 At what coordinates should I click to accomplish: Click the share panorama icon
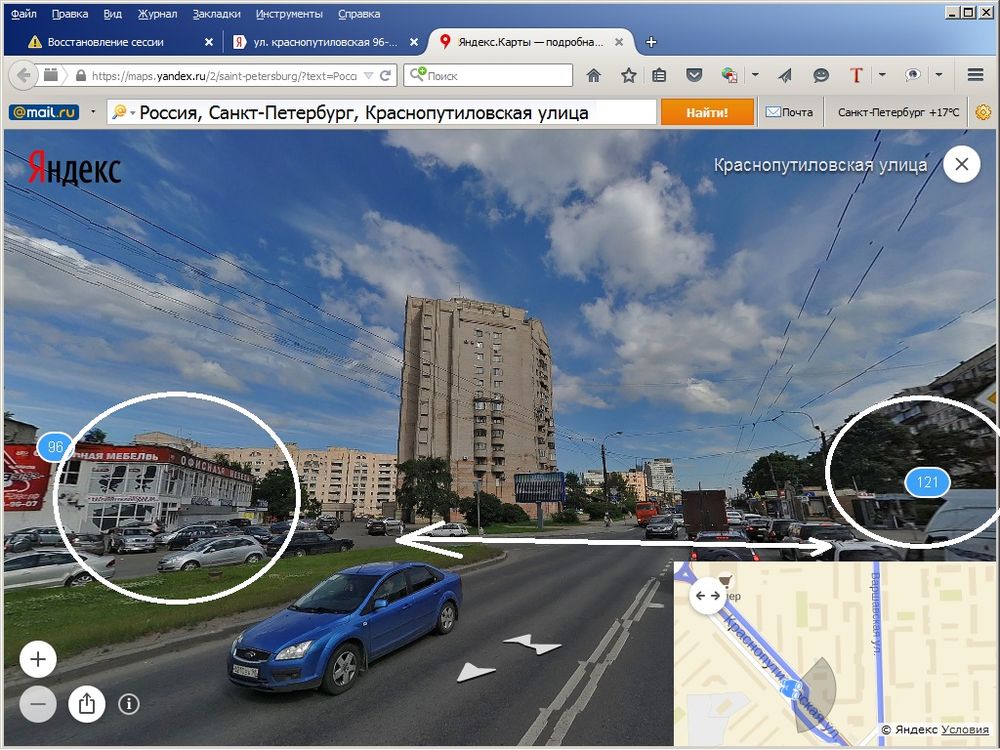(x=86, y=704)
